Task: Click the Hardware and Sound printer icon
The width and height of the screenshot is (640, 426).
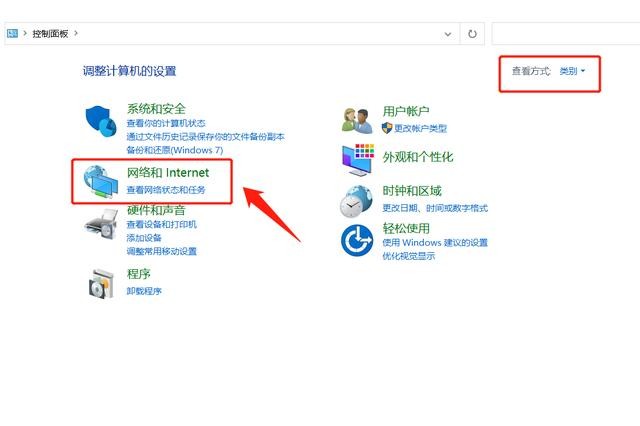Action: click(101, 224)
